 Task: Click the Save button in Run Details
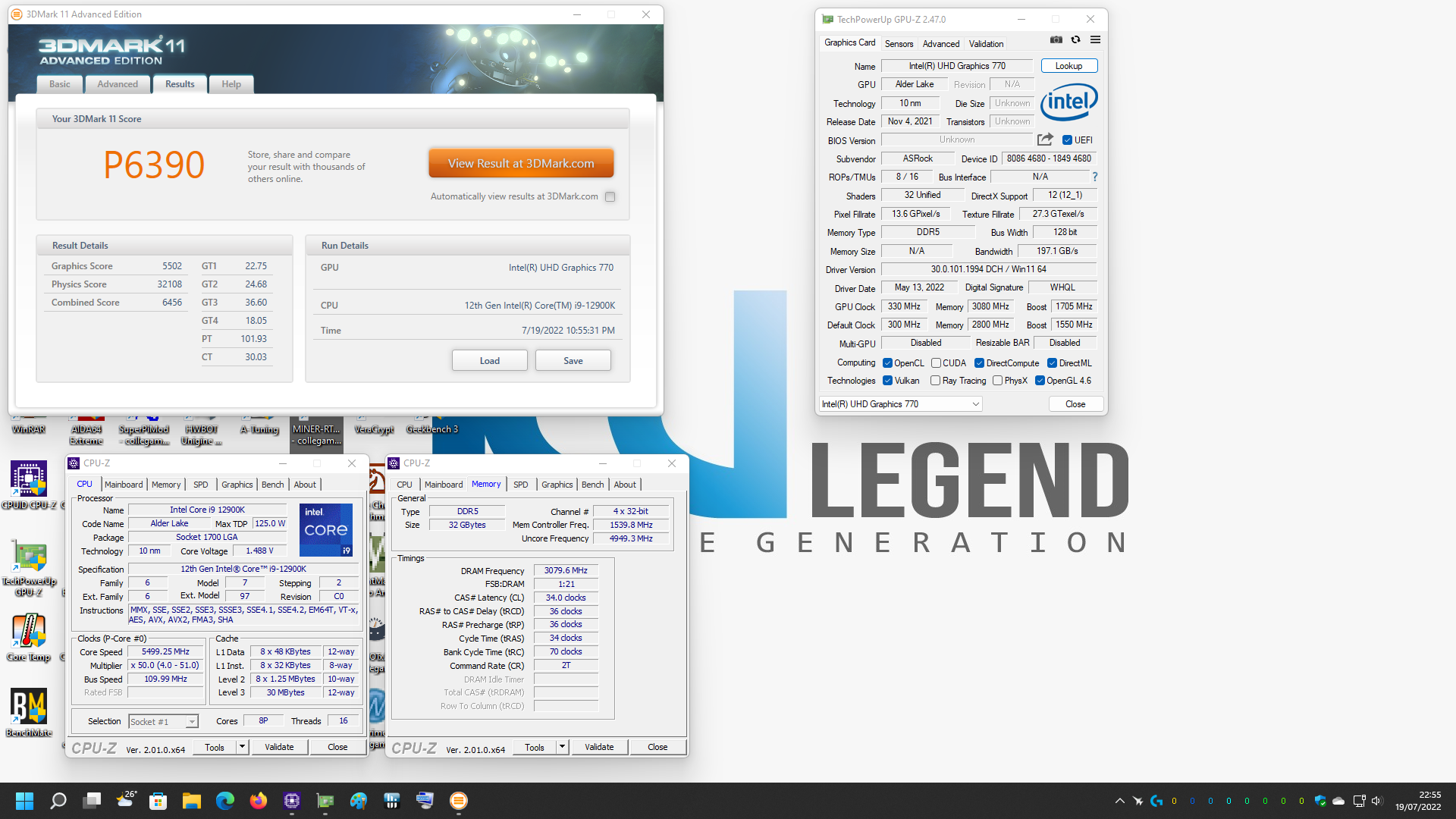point(573,361)
